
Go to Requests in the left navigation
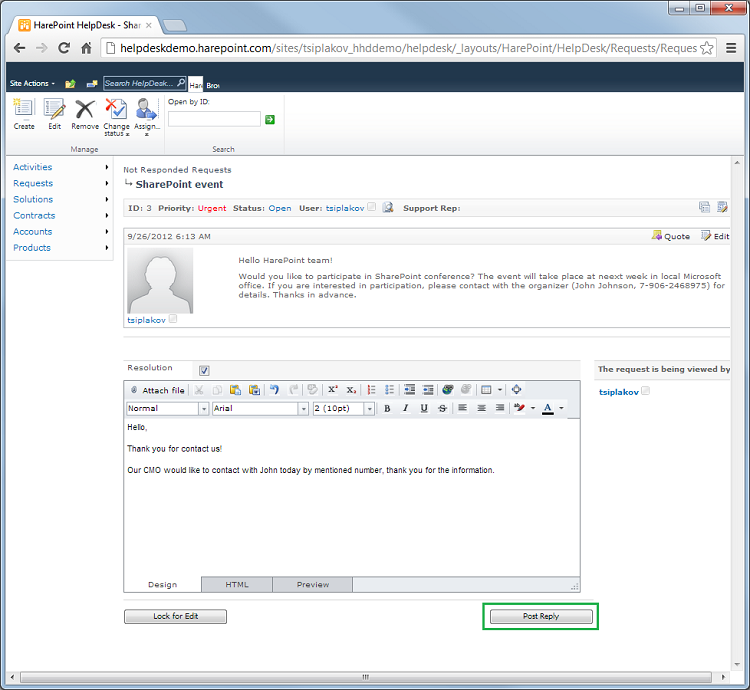[33, 183]
